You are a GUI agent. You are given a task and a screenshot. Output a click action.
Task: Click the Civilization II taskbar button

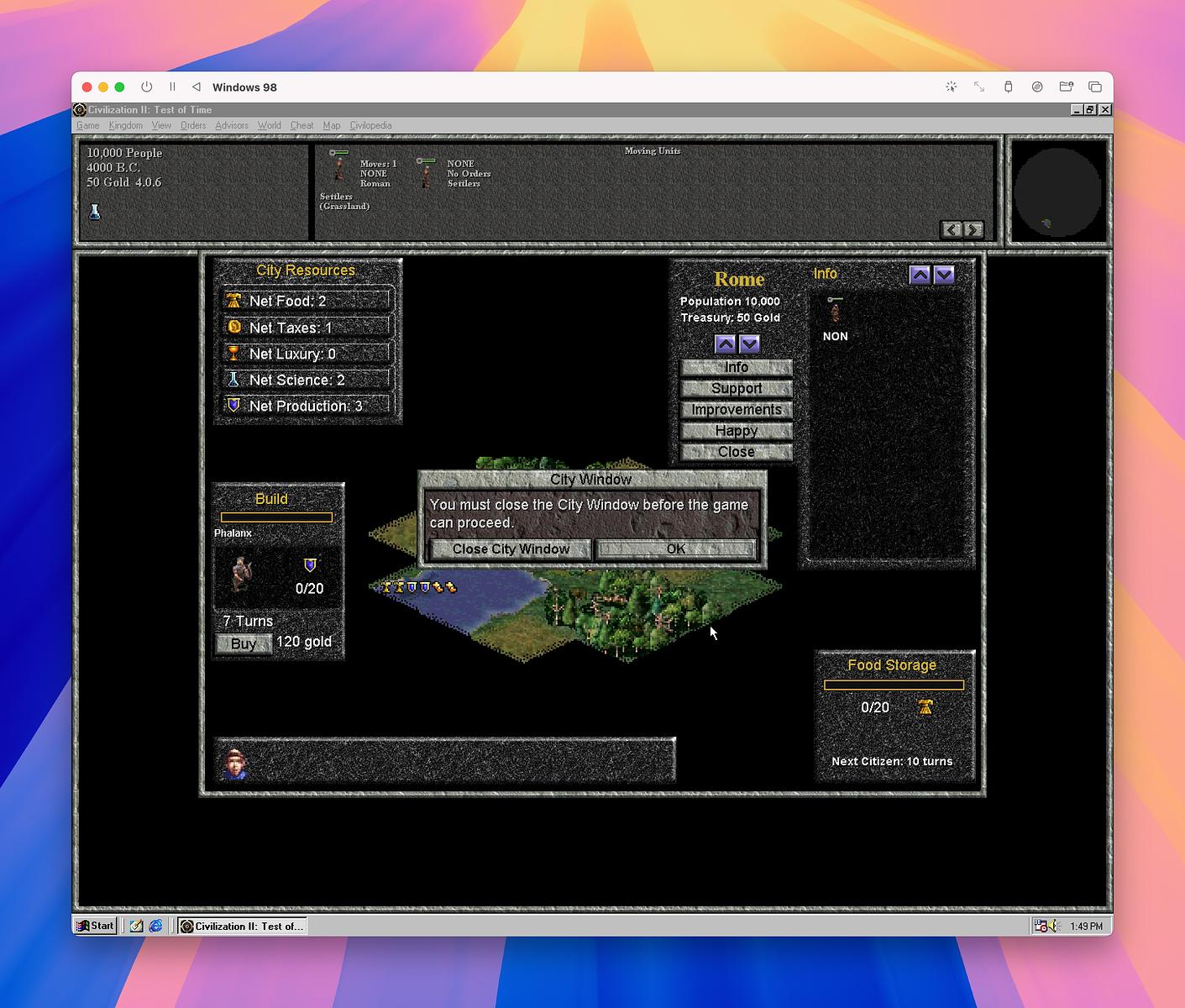[x=243, y=926]
